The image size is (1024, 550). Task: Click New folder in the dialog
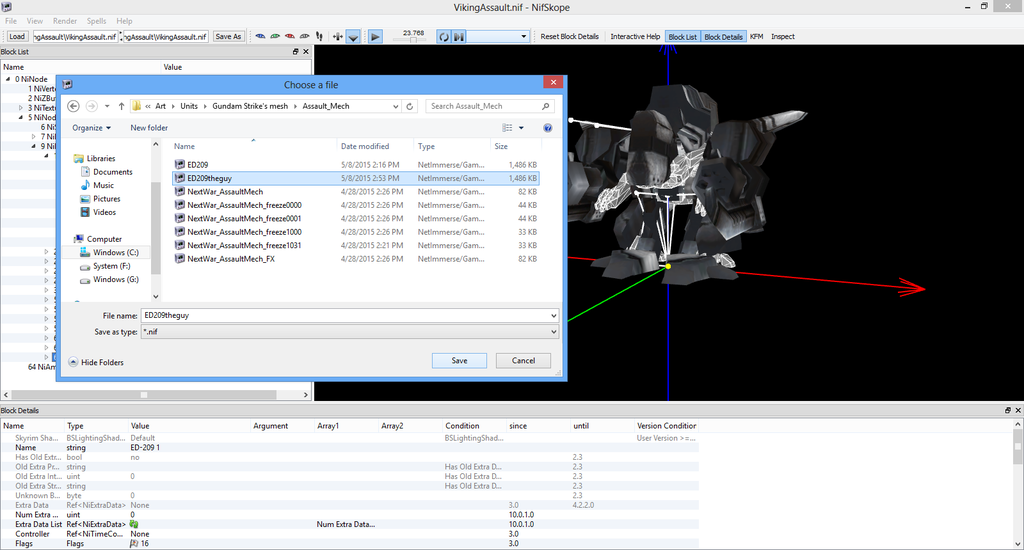point(149,128)
